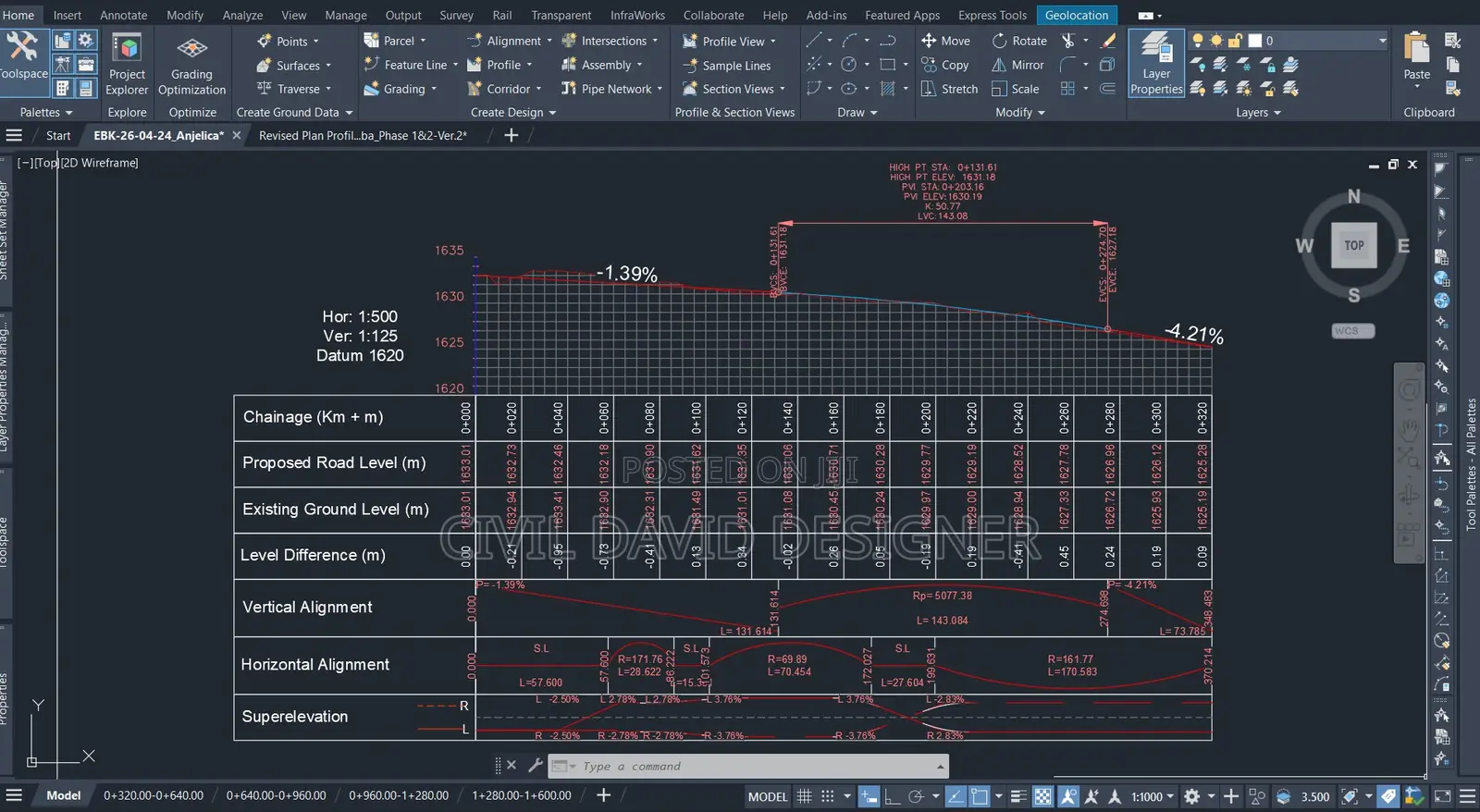Open the layer list dropdown
Image resolution: width=1480 pixels, height=812 pixels.
pyautogui.click(x=1383, y=41)
